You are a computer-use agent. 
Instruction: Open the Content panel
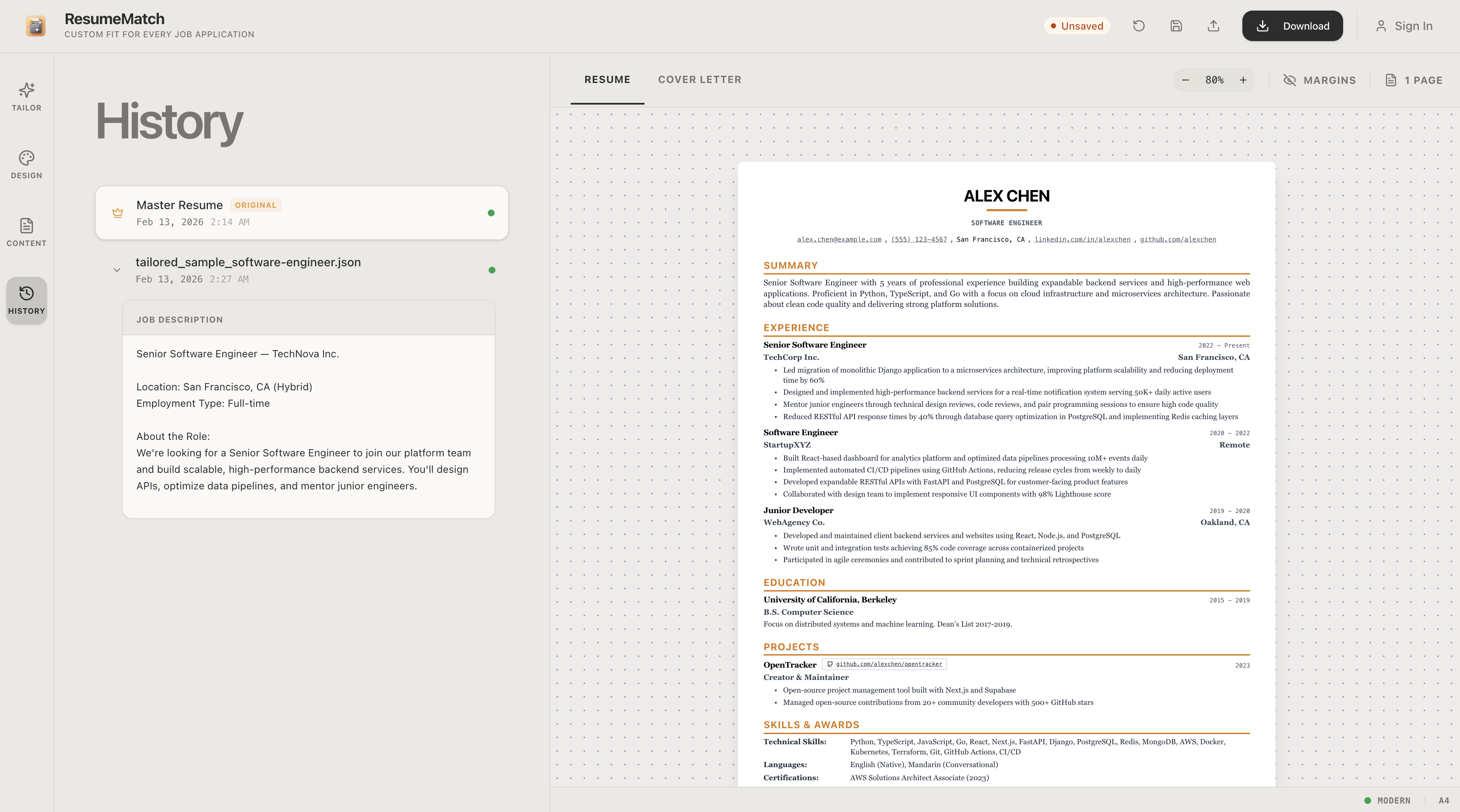point(26,232)
